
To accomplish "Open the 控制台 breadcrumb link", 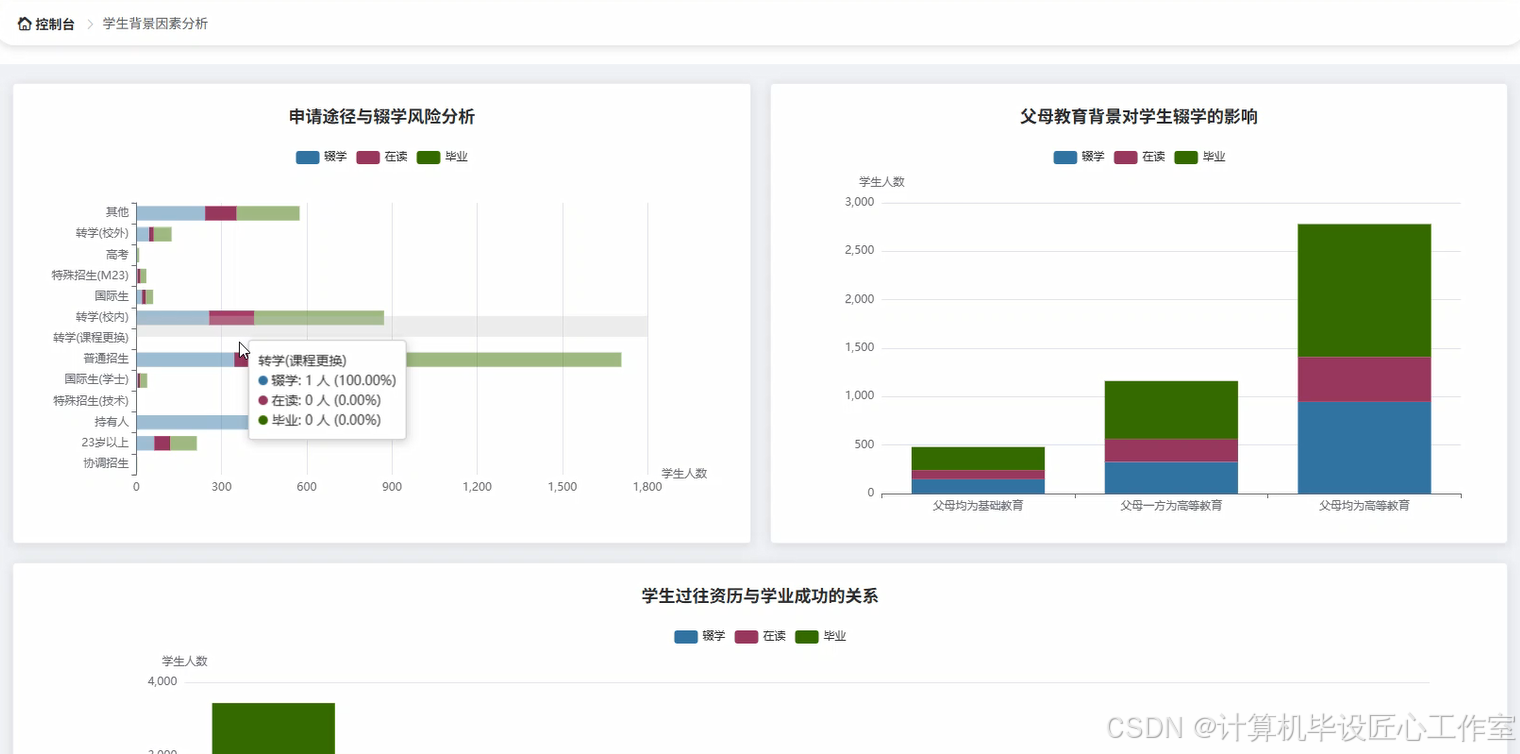I will [55, 24].
